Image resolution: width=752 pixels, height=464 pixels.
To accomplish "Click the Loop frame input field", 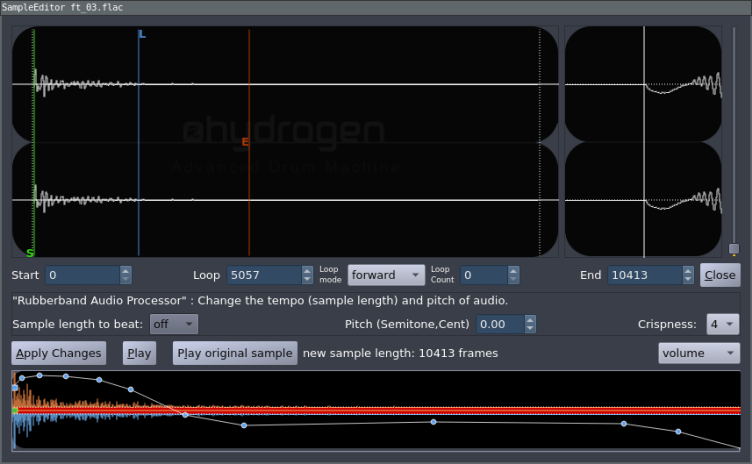I will (263, 275).
